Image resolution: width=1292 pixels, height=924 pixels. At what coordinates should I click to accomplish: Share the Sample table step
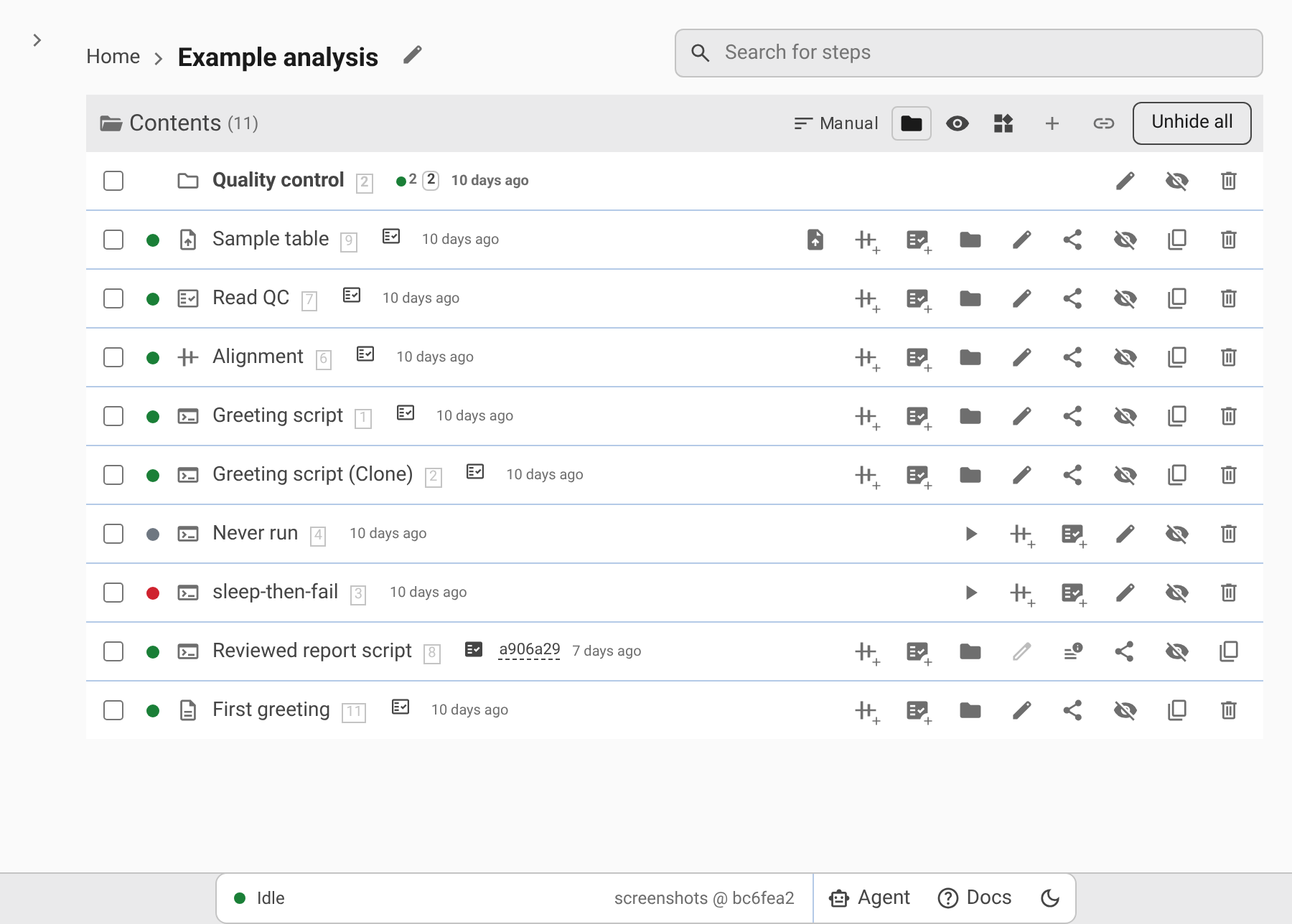[1072, 240]
